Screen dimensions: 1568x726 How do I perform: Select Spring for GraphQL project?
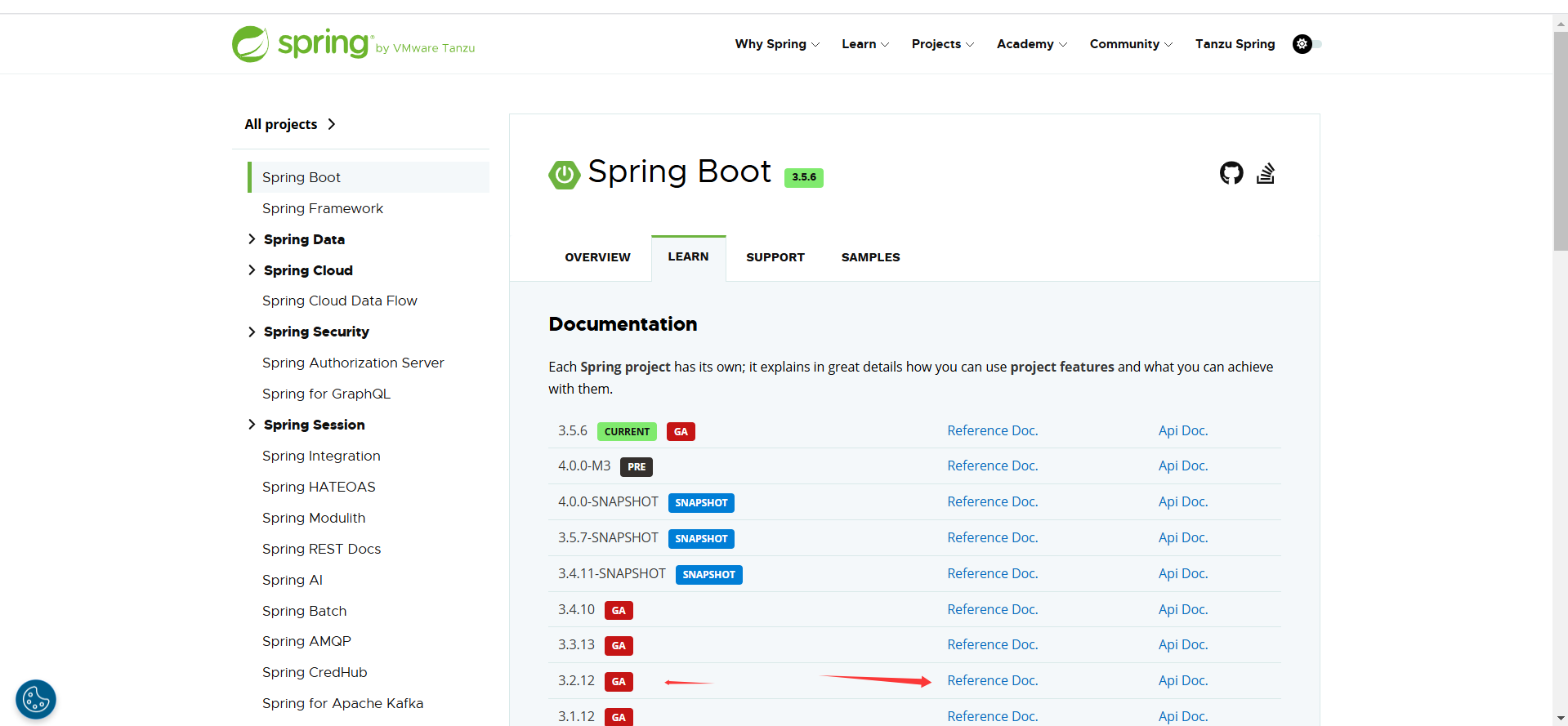(326, 394)
